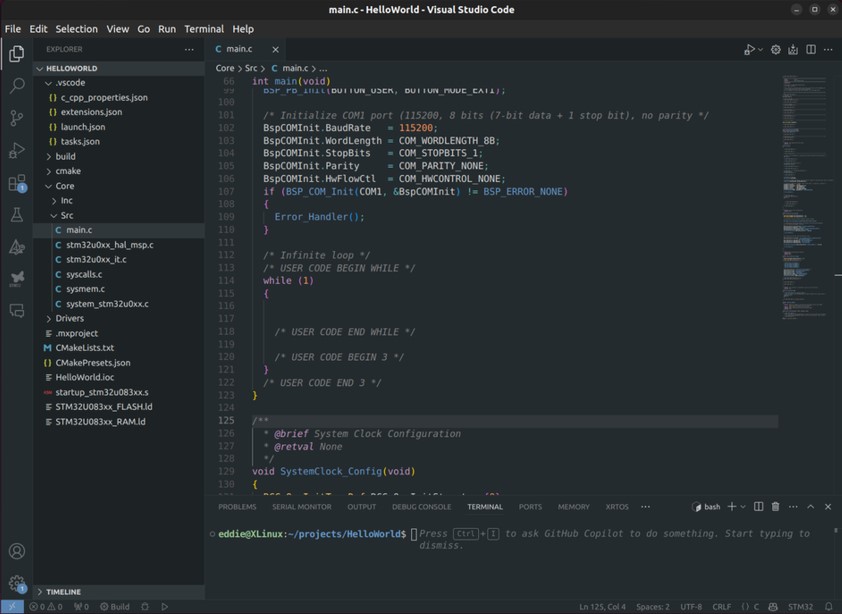Open the Terminal menu in the menu bar
The width and height of the screenshot is (842, 614).
click(x=204, y=29)
